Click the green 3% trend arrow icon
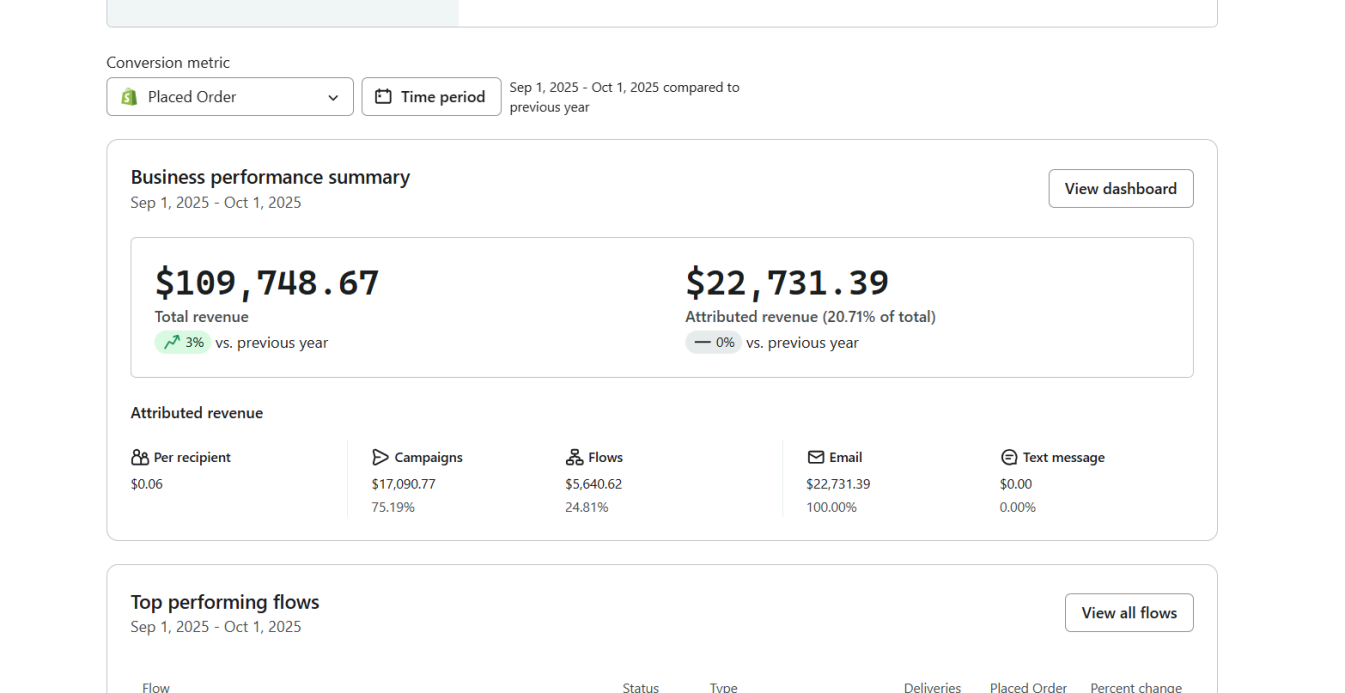The height and width of the screenshot is (693, 1345). tap(172, 342)
